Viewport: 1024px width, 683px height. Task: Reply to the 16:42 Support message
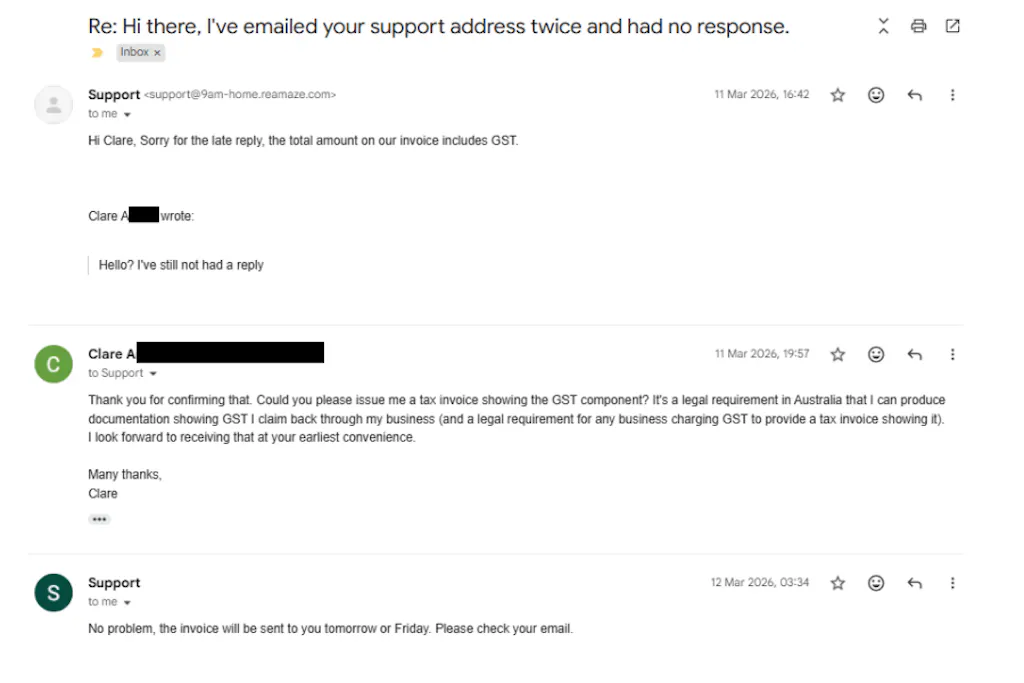click(x=914, y=95)
